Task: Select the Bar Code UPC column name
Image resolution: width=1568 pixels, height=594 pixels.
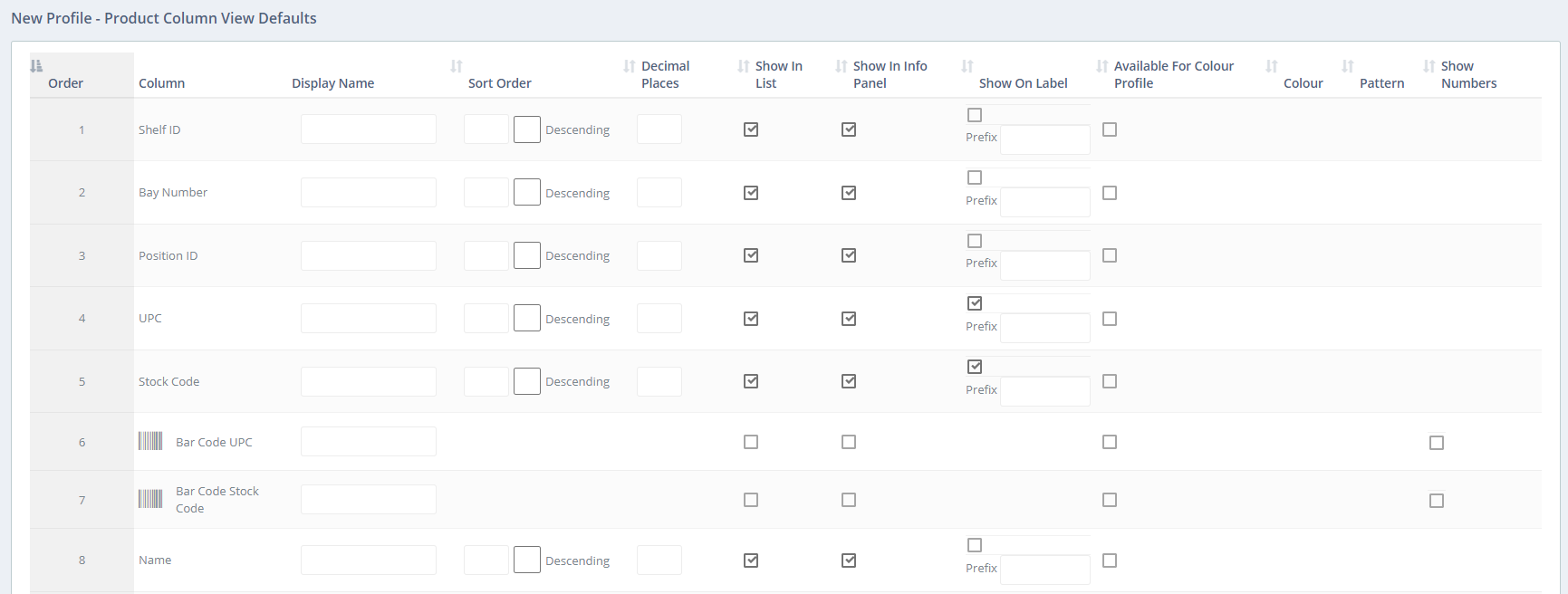Action: coord(214,442)
